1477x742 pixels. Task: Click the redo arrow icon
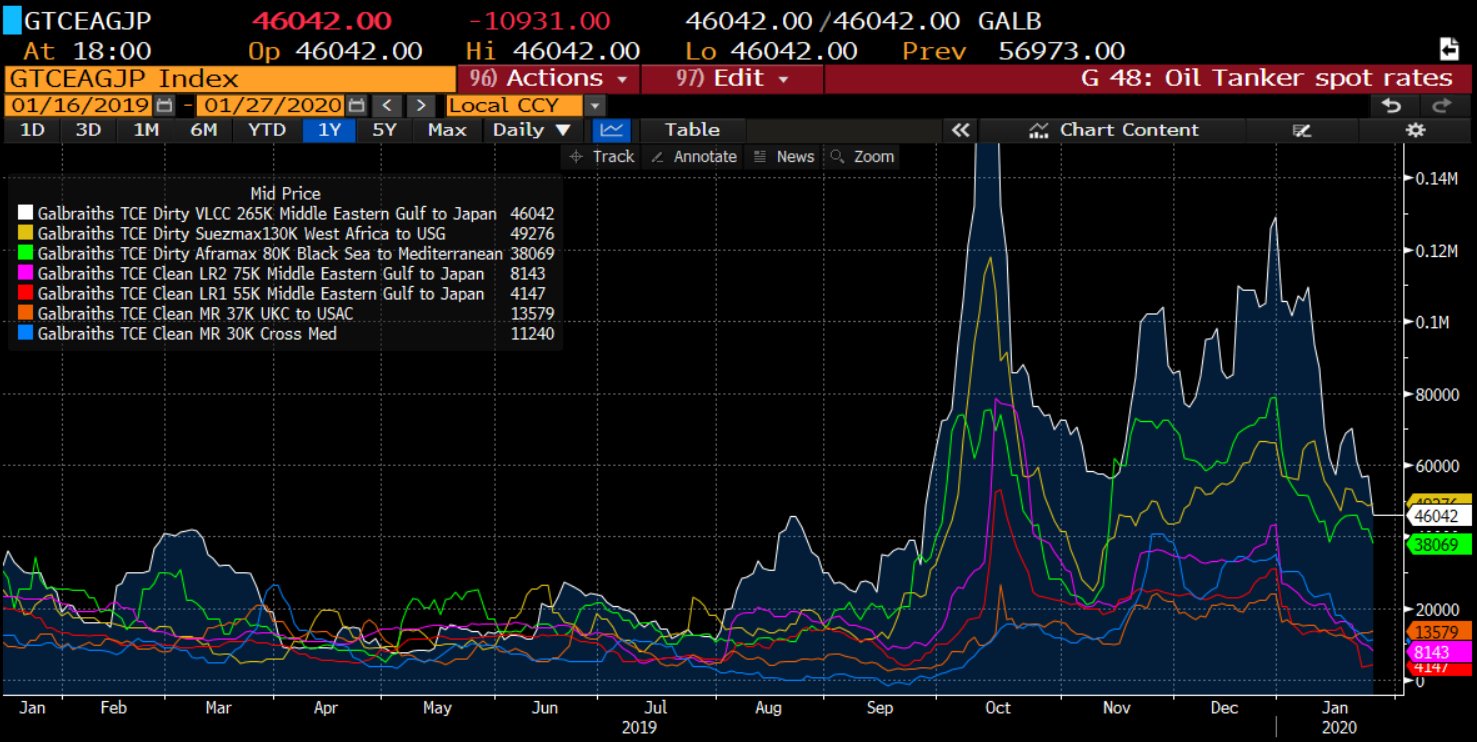1441,105
